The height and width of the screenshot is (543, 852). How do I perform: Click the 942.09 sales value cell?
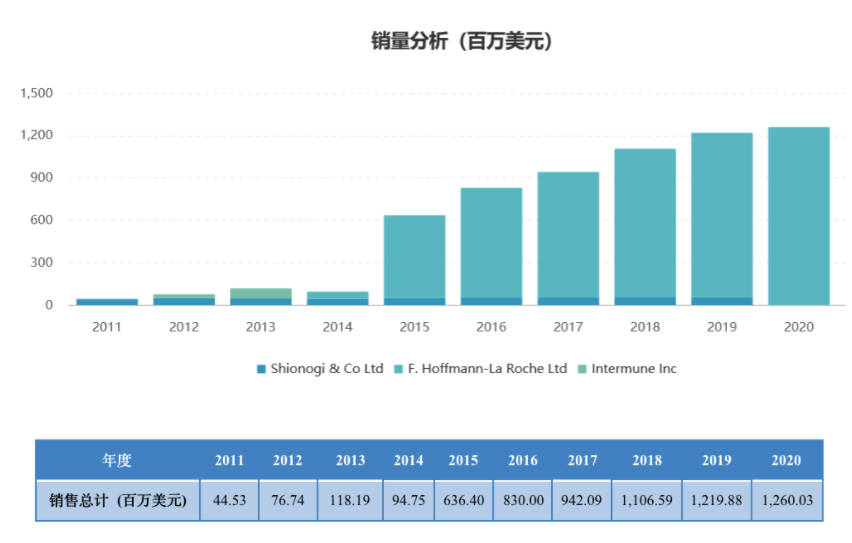(580, 500)
